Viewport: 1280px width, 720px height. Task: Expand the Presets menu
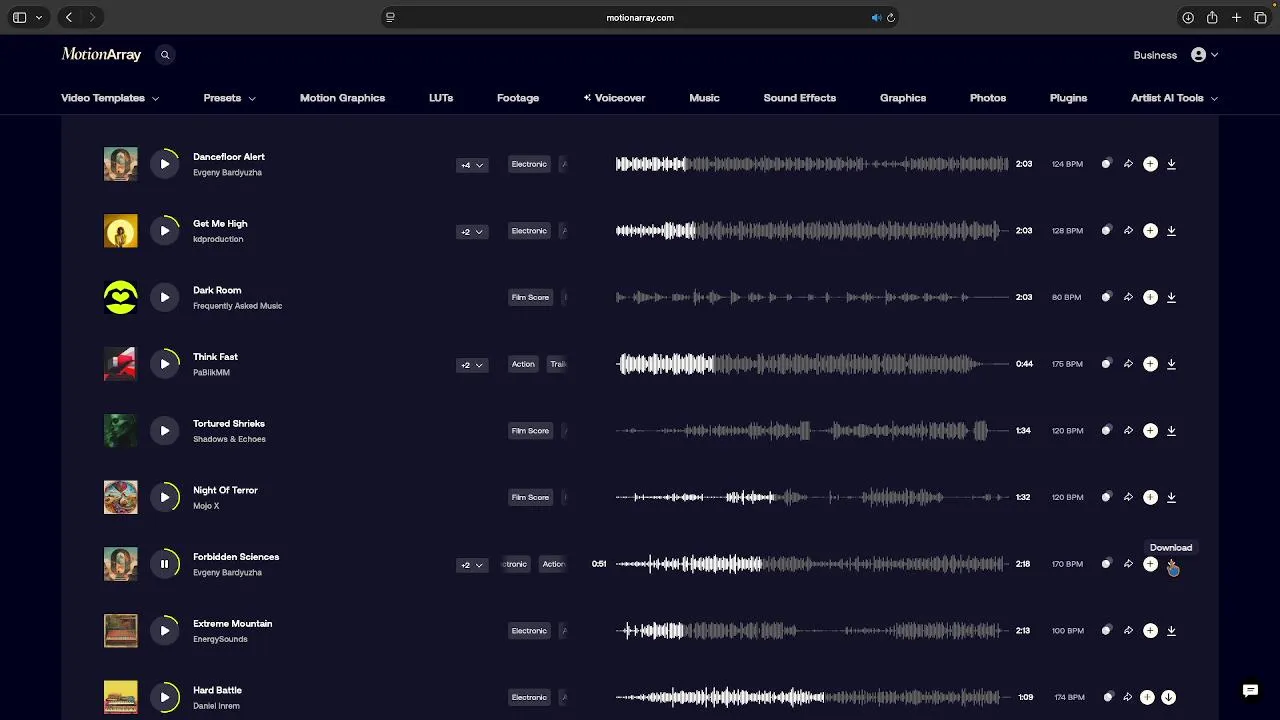point(229,98)
